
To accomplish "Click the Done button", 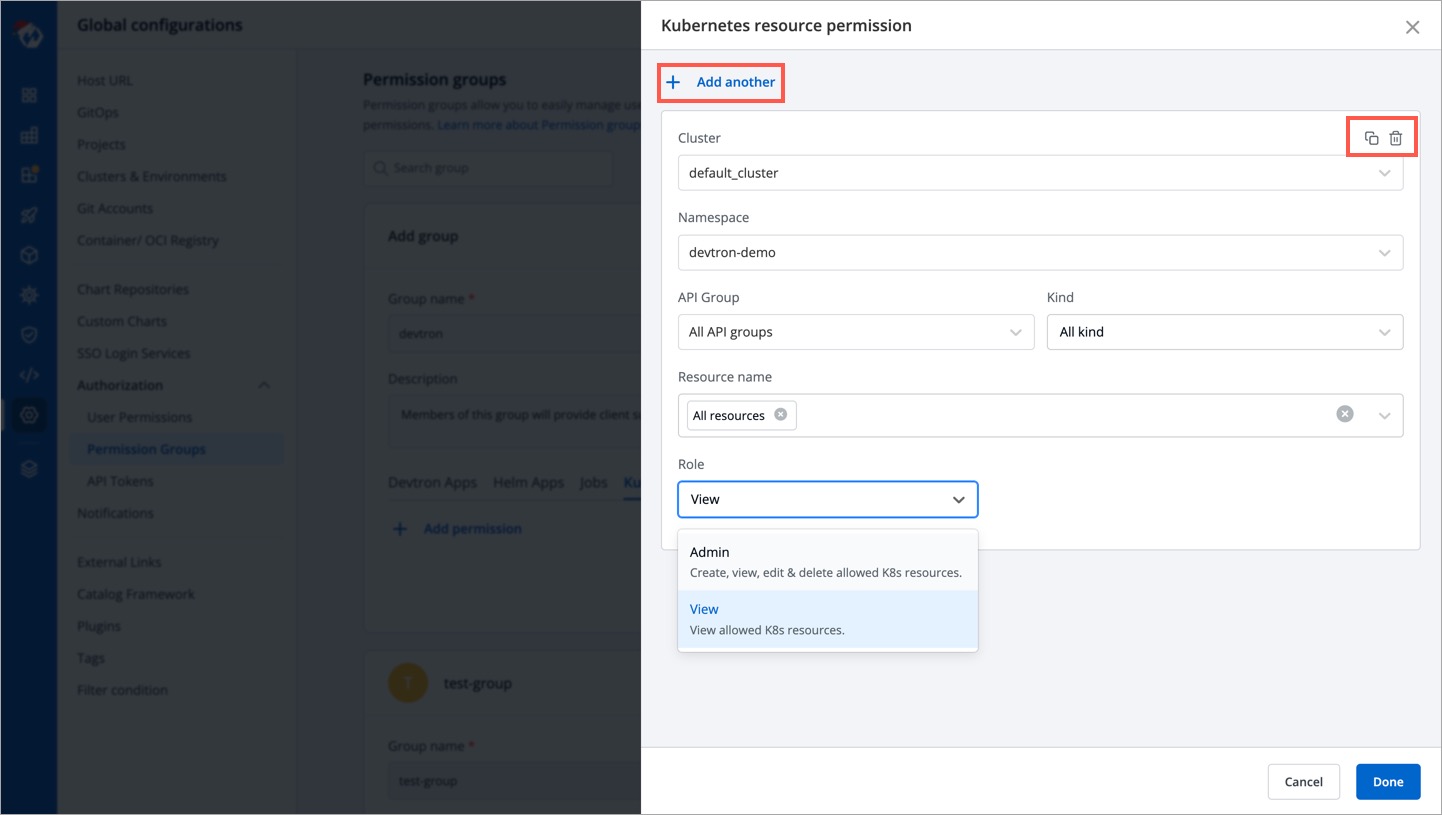I will point(1387,782).
